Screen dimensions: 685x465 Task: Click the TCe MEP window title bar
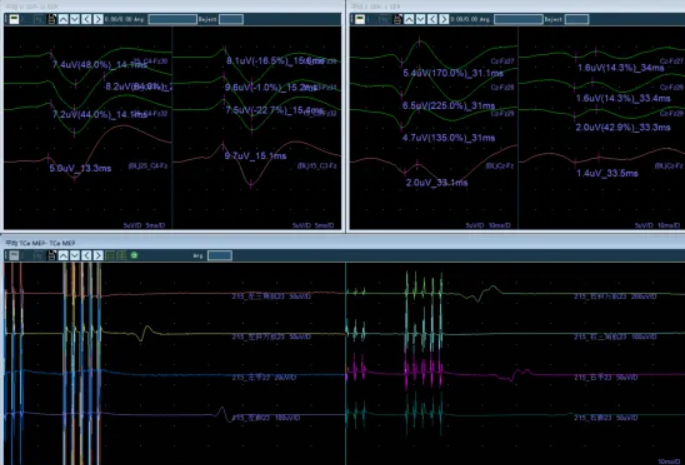342,243
